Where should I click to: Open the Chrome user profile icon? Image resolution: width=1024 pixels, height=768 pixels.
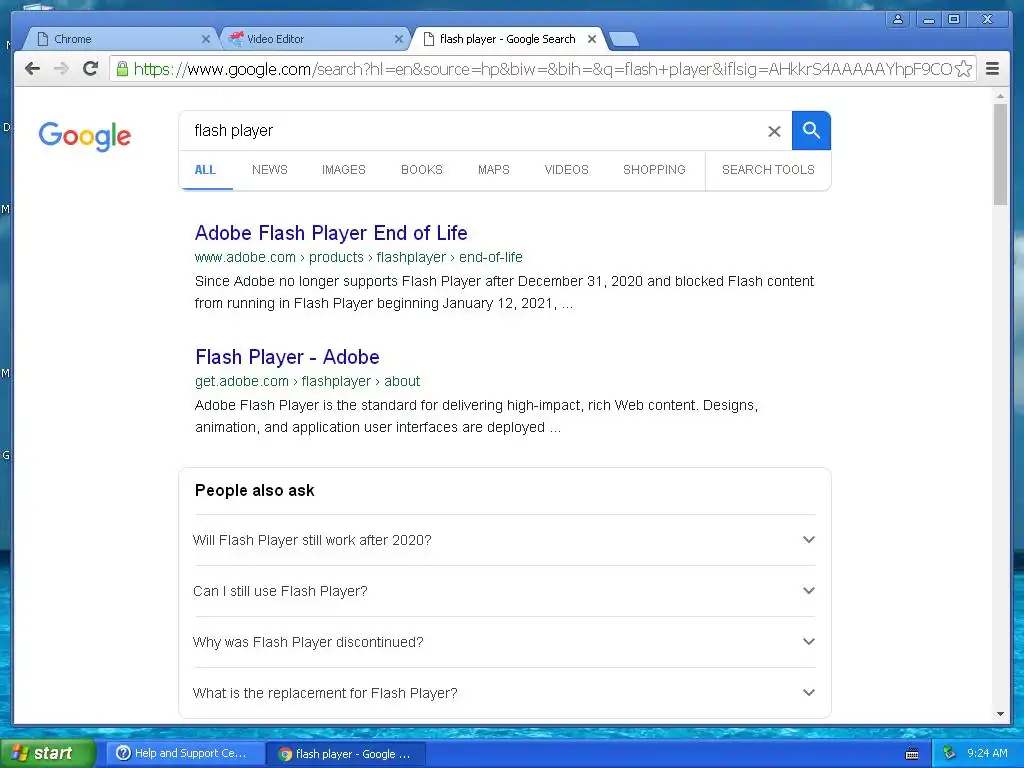click(898, 19)
